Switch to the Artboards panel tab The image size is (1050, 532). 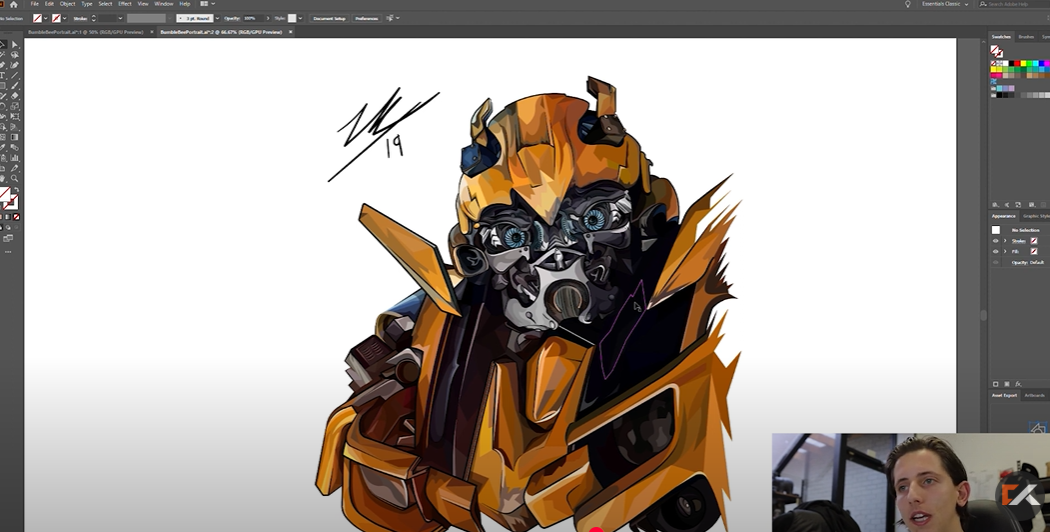(x=1035, y=395)
